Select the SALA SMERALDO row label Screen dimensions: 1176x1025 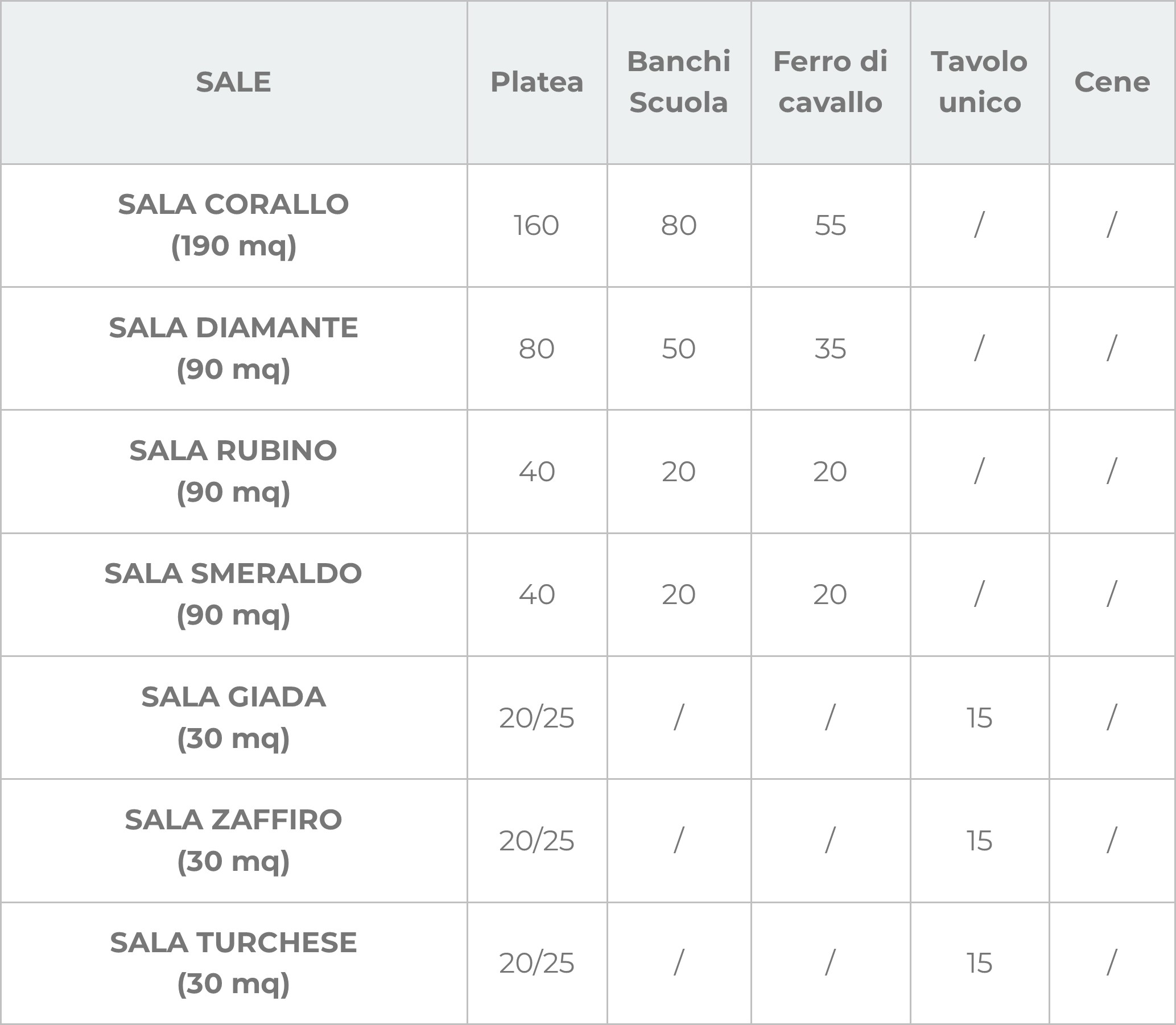click(x=233, y=594)
